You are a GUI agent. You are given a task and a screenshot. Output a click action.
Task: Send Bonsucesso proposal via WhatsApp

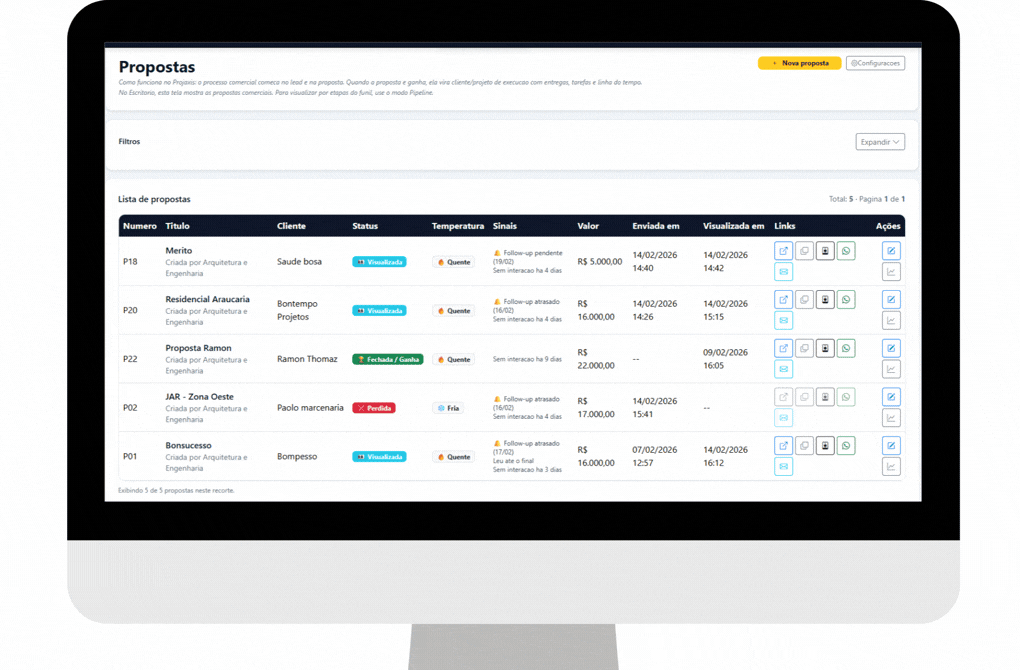[x=846, y=446]
